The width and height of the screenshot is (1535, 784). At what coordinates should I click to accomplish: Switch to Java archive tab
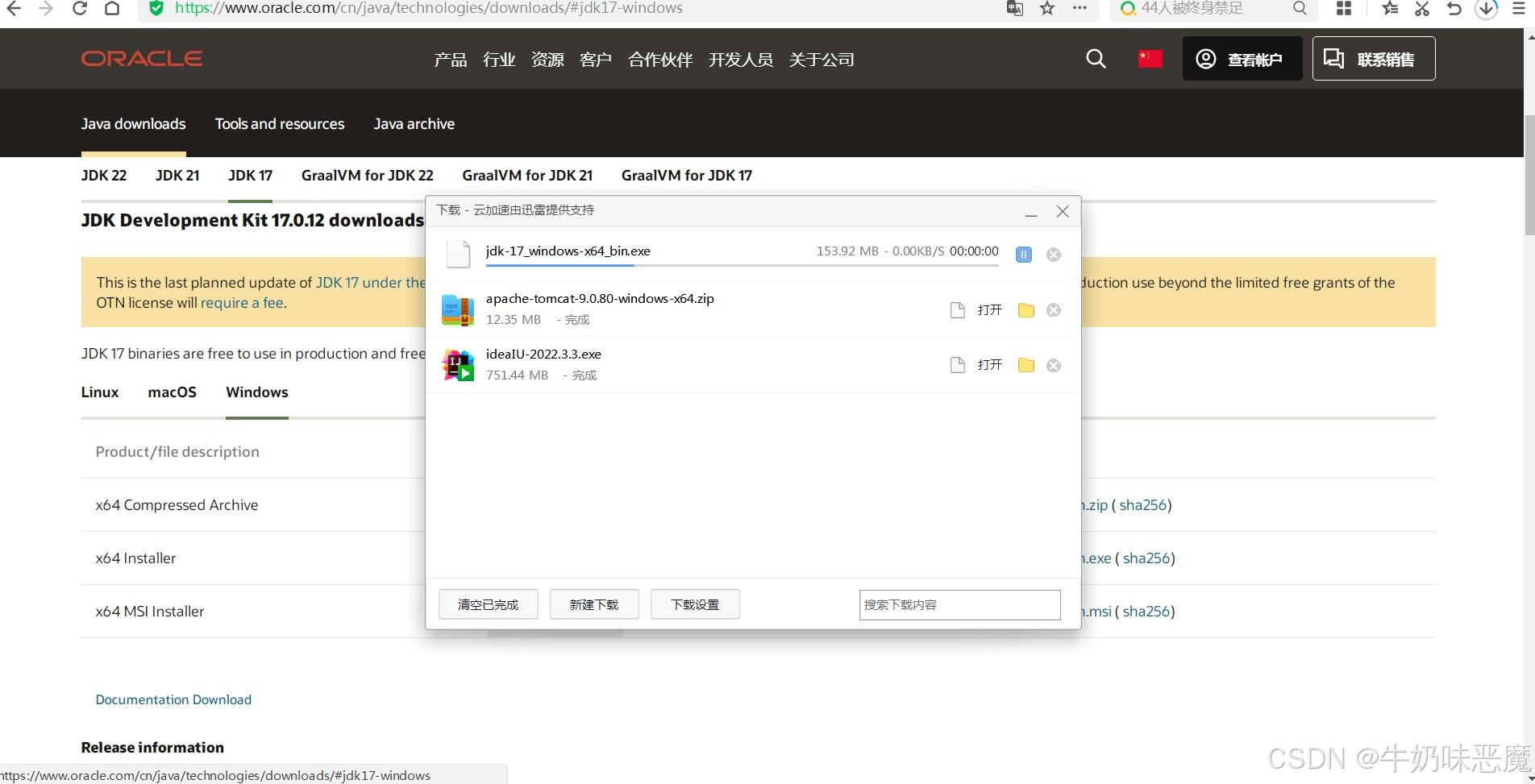coord(414,124)
